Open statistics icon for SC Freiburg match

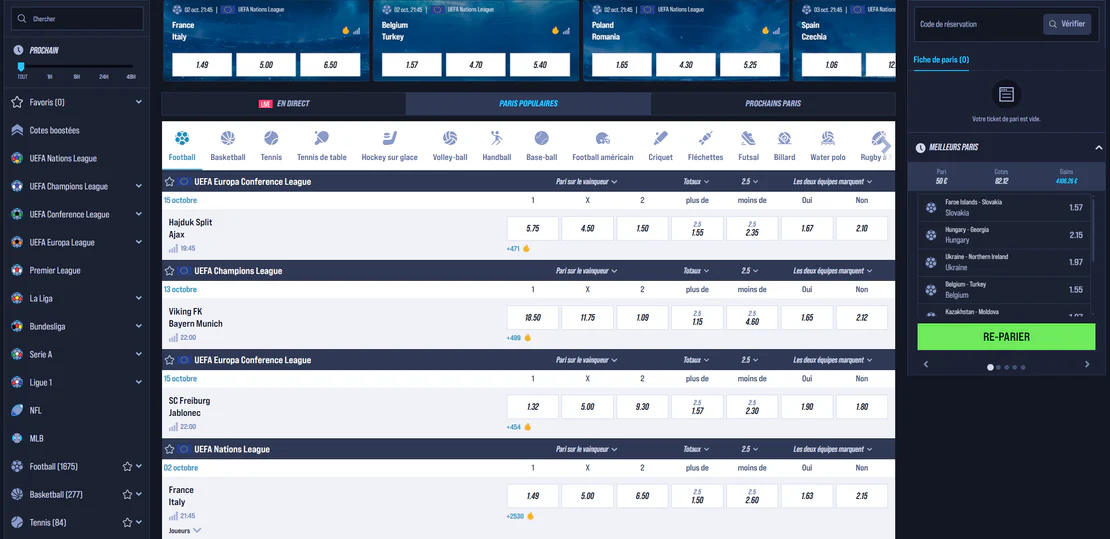tap(173, 427)
